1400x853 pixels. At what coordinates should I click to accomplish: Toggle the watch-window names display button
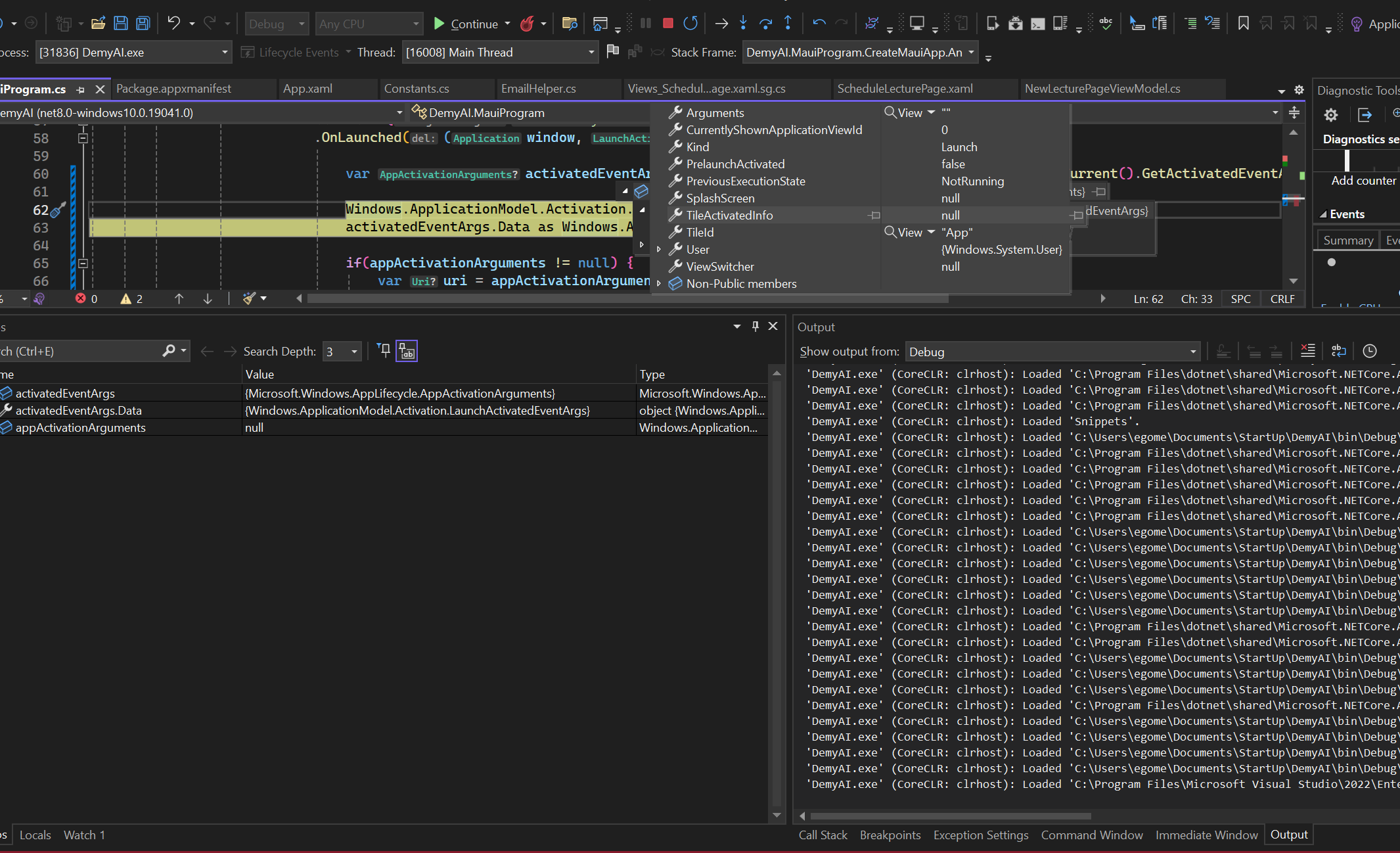coord(407,352)
